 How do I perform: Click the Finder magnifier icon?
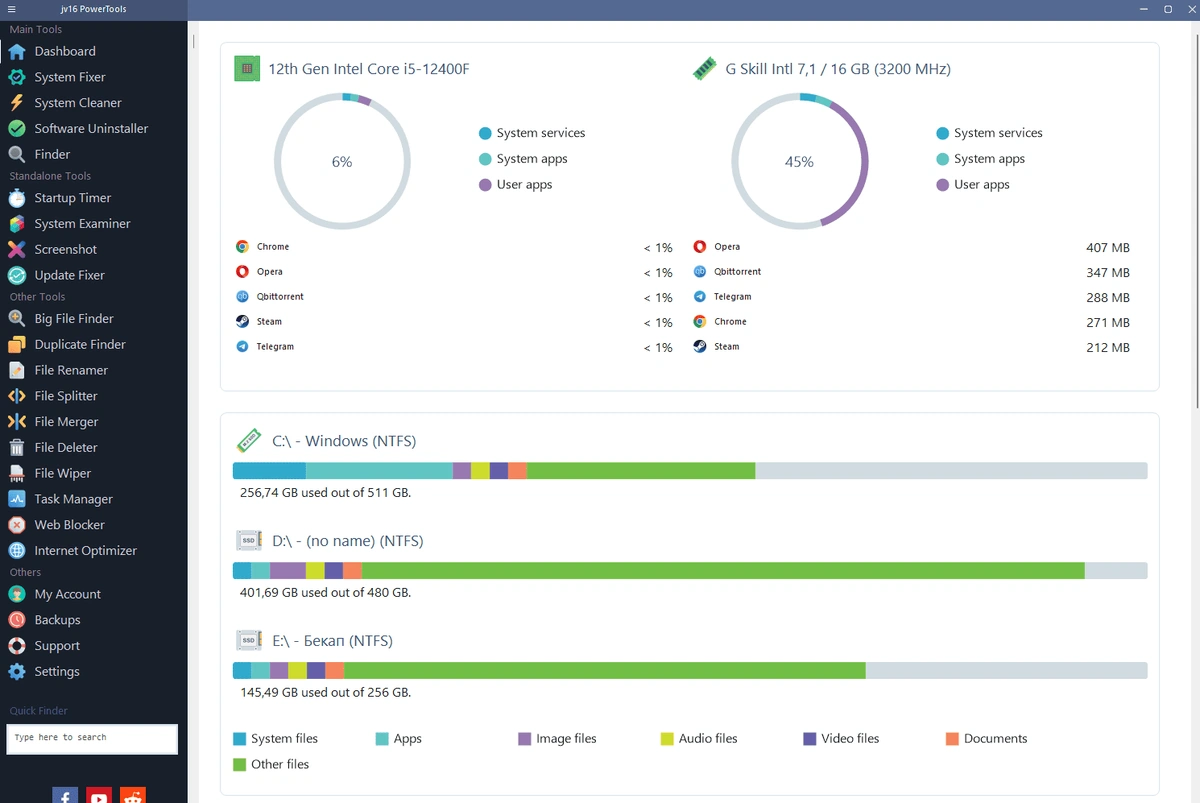[x=16, y=154]
